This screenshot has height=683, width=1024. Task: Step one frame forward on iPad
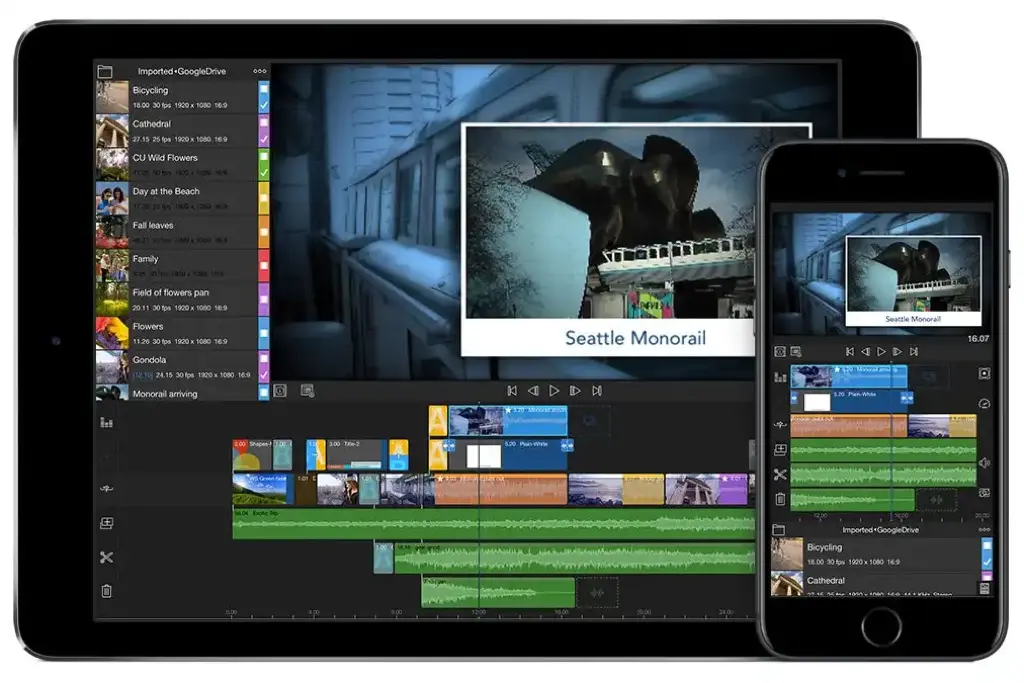[x=575, y=390]
